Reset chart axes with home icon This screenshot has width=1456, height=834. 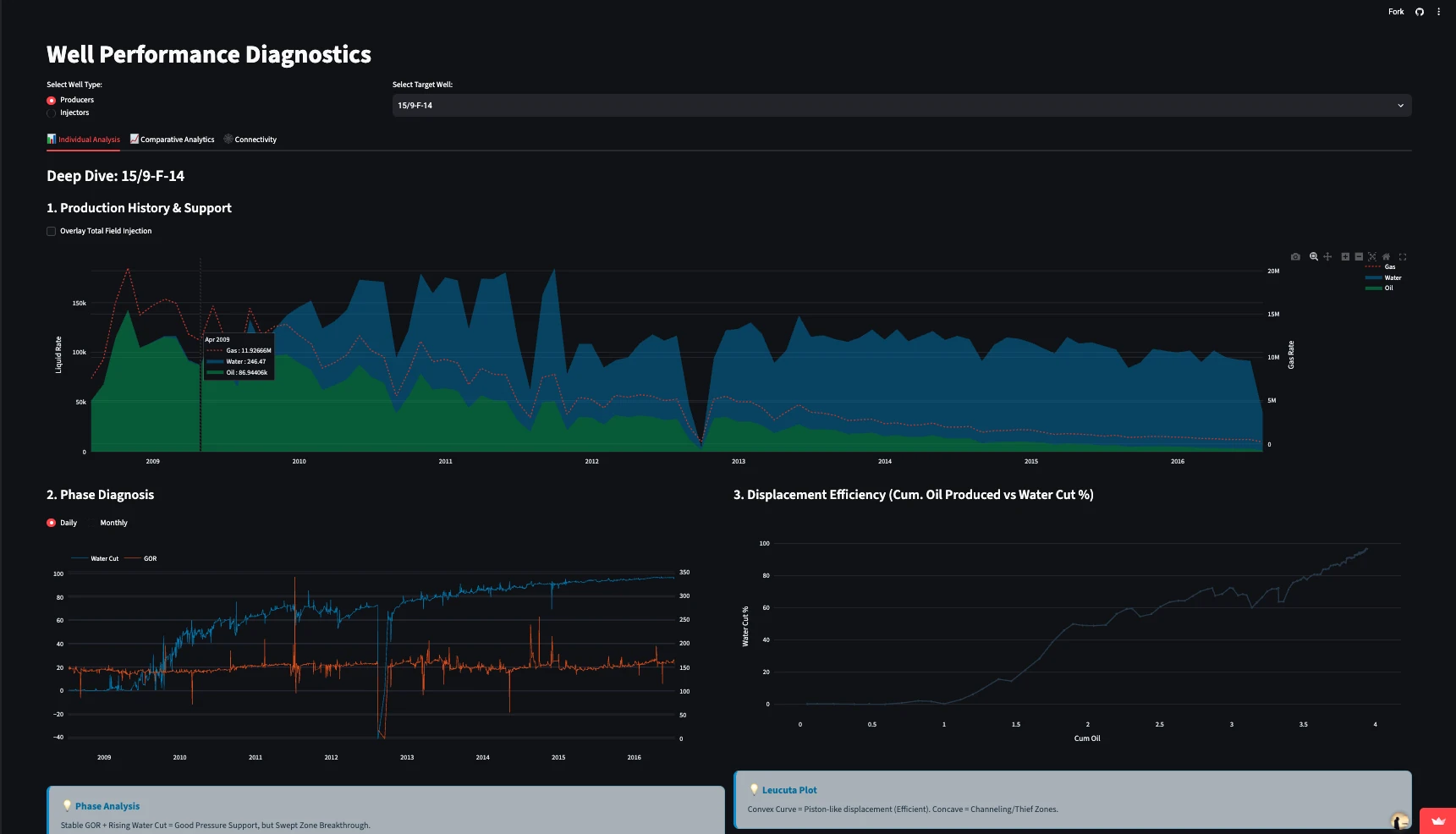coord(1386,257)
